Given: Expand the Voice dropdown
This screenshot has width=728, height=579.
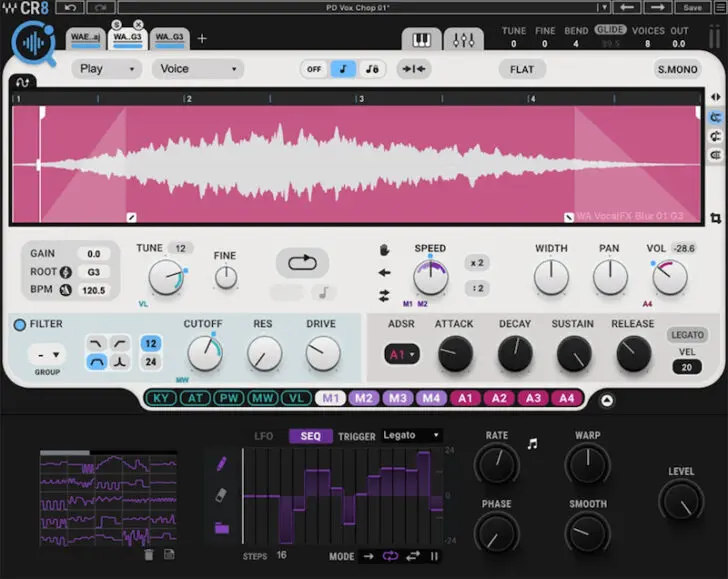Looking at the screenshot, I should 197,69.
